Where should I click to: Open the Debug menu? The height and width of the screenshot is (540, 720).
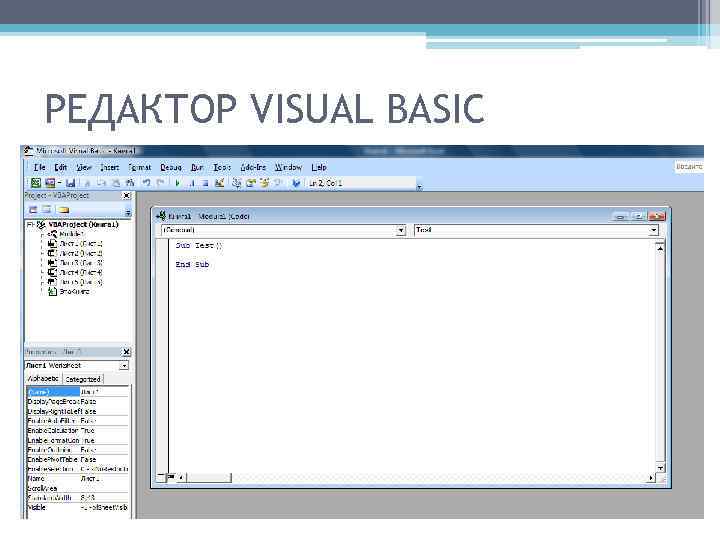click(x=171, y=167)
